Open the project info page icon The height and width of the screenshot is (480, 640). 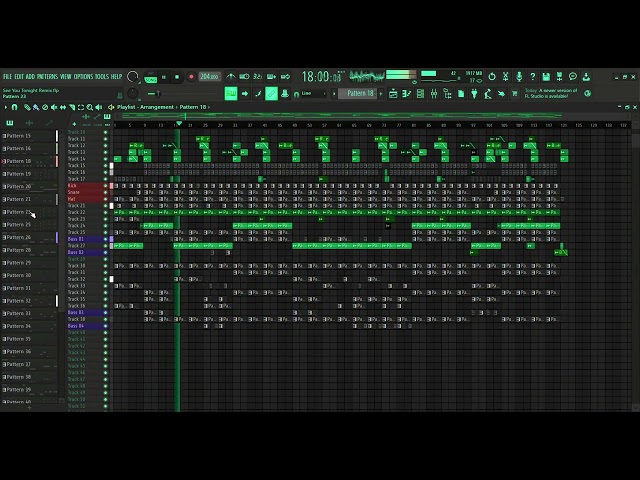461,94
